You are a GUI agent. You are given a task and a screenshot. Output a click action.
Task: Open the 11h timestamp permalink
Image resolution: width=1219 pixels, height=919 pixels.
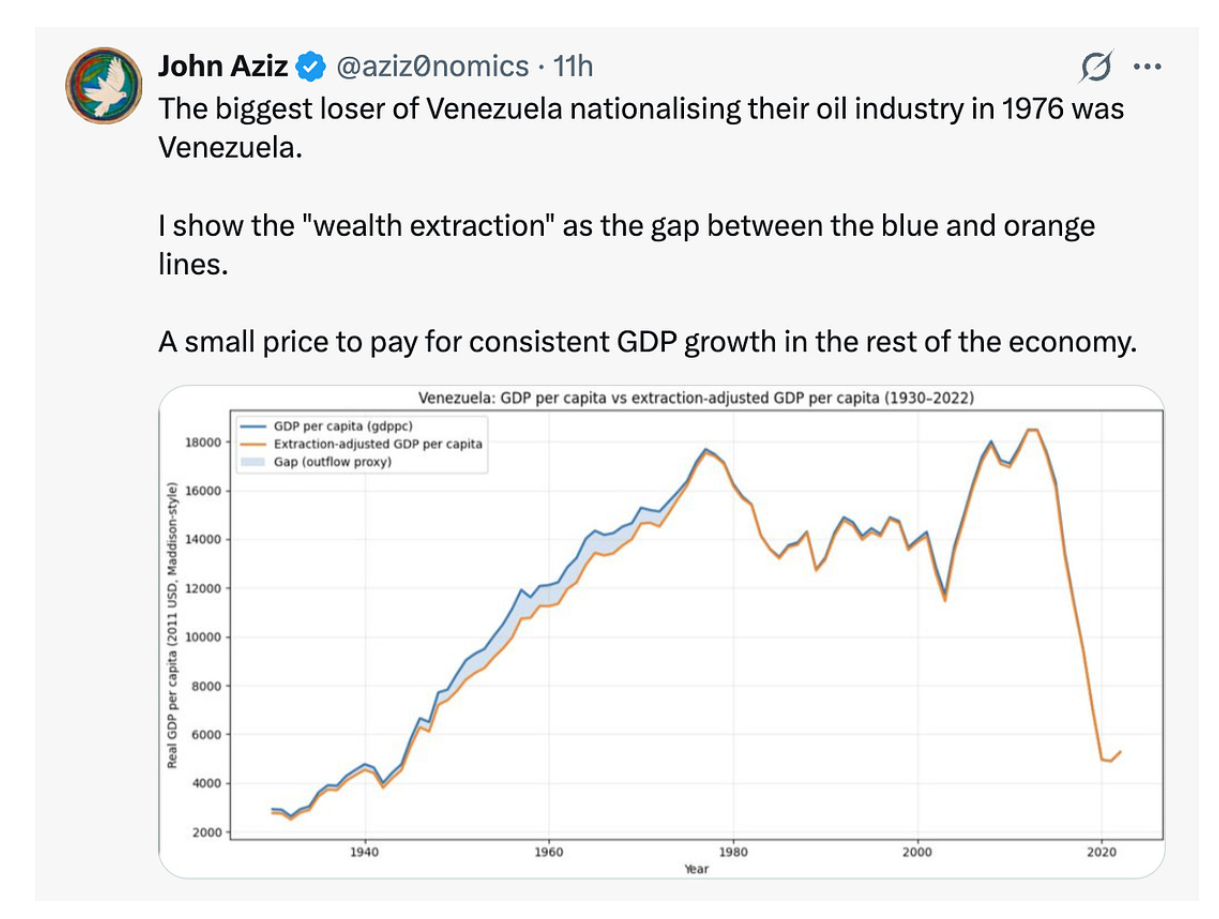pos(573,67)
